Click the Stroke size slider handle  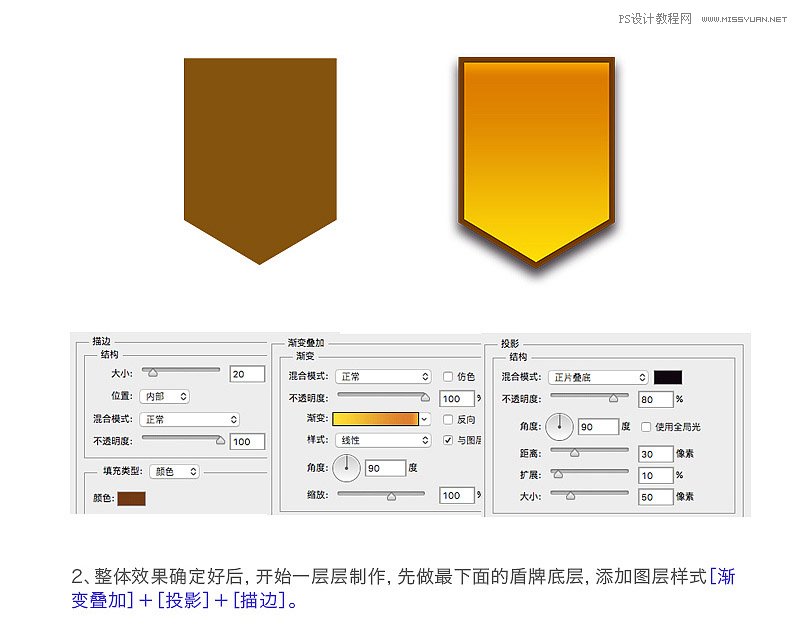(x=153, y=372)
